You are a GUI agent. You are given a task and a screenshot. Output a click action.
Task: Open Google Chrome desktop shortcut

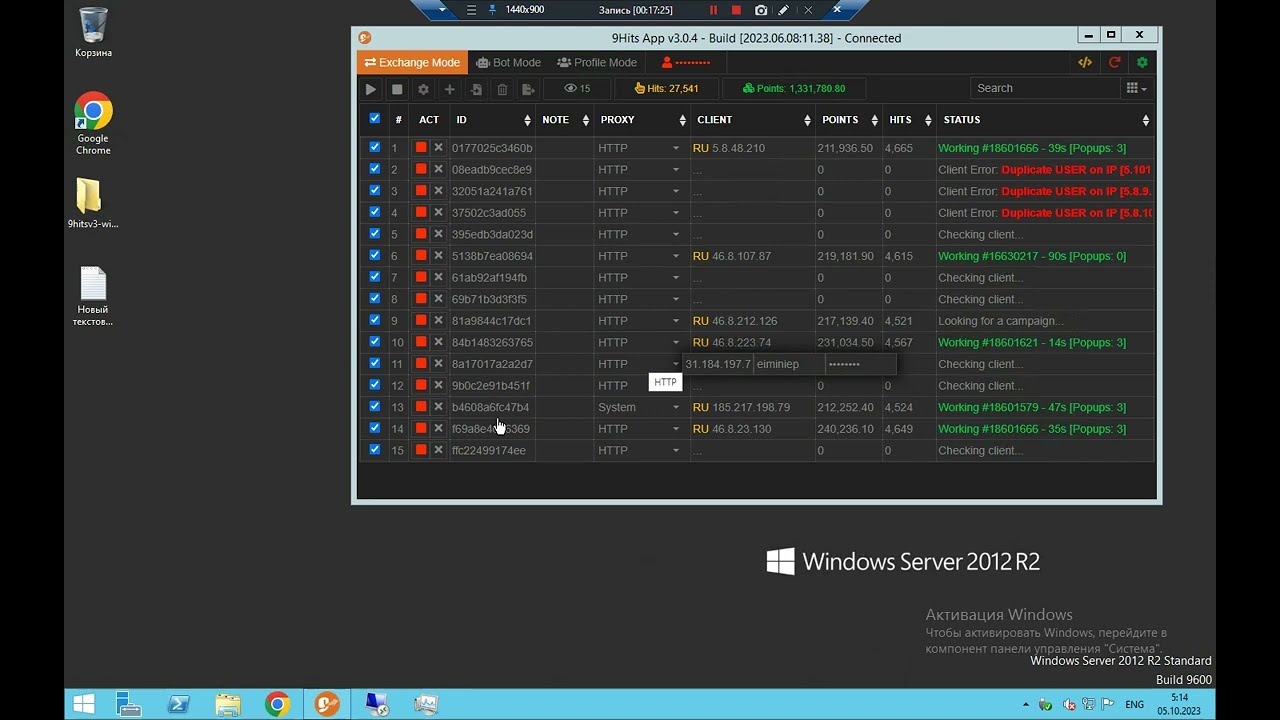93,124
